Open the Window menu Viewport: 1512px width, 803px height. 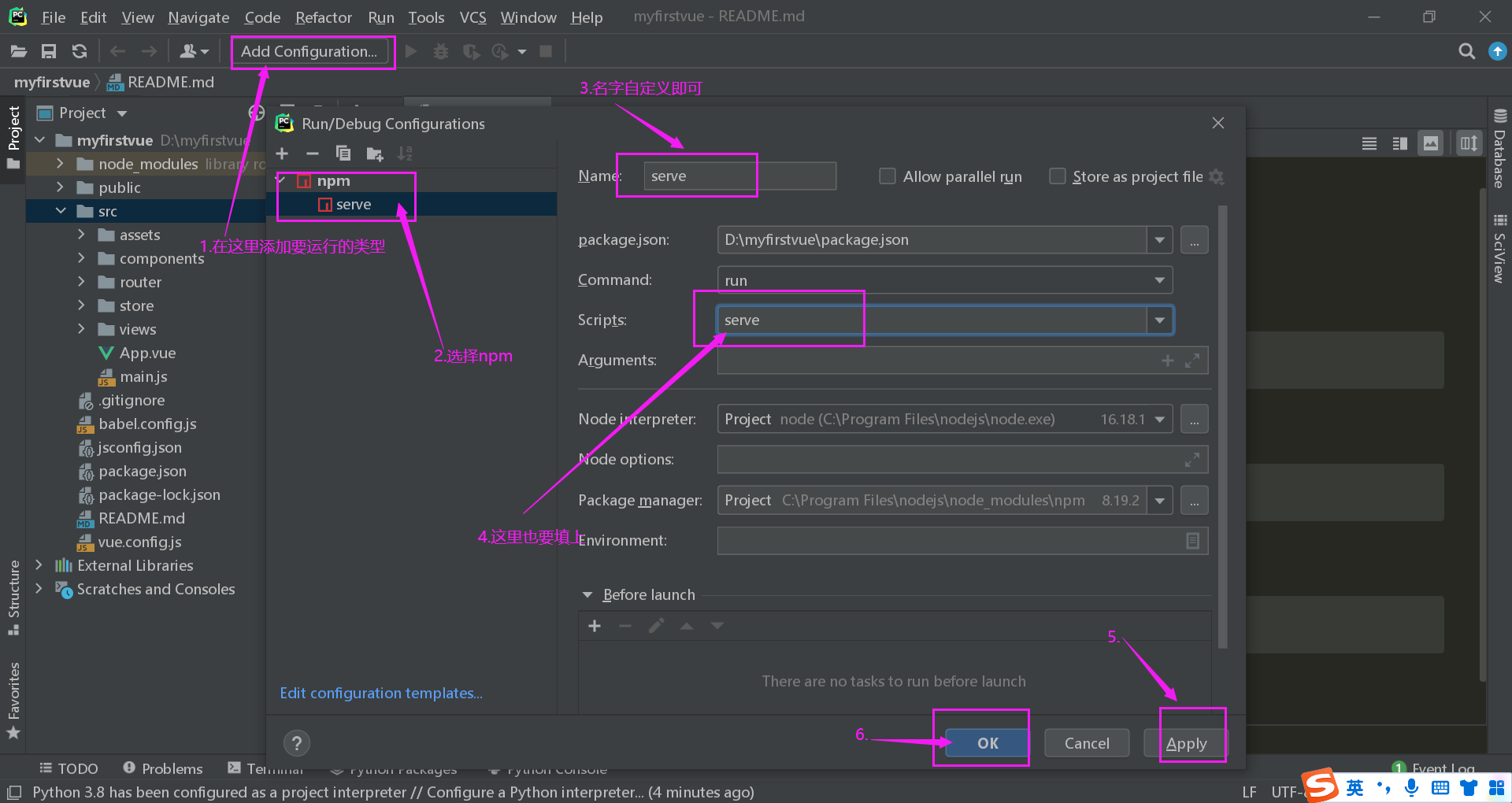pyautogui.click(x=528, y=17)
